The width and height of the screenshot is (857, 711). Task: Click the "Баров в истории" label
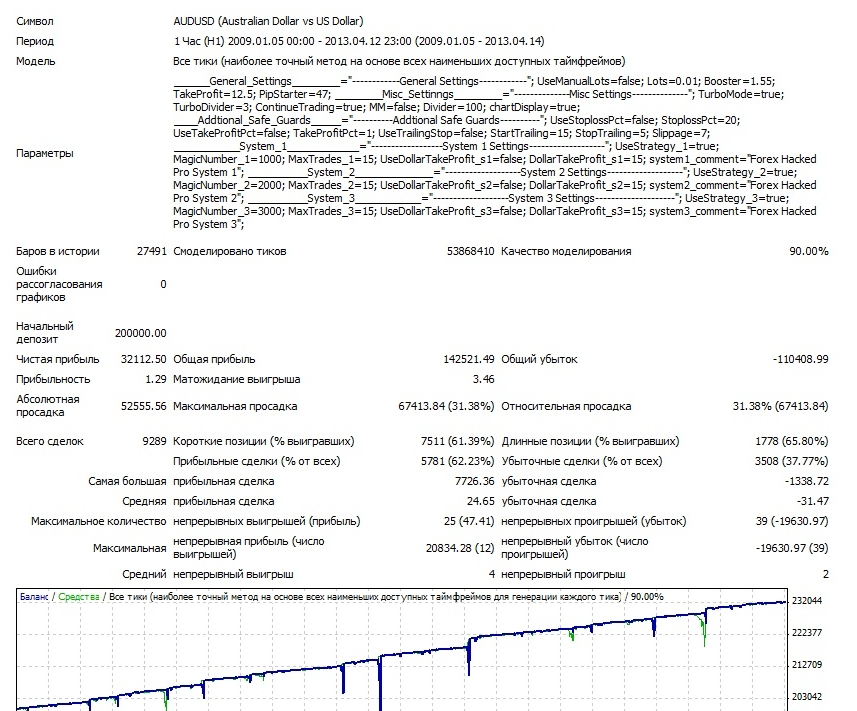coord(56,251)
